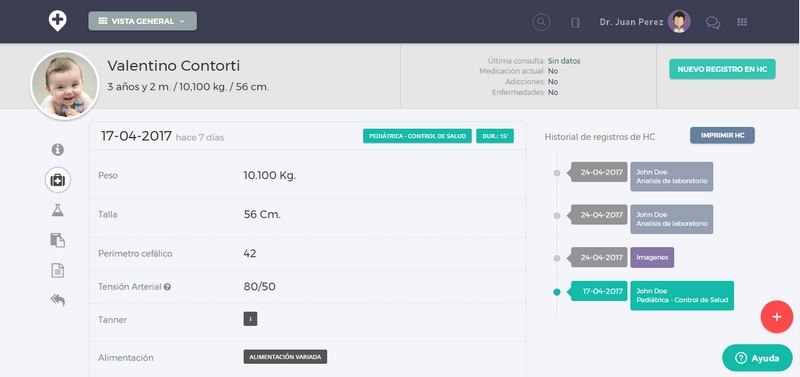This screenshot has width=800, height=377.
Task: Click the Tensión Arterial help question icon
Action: (x=167, y=287)
